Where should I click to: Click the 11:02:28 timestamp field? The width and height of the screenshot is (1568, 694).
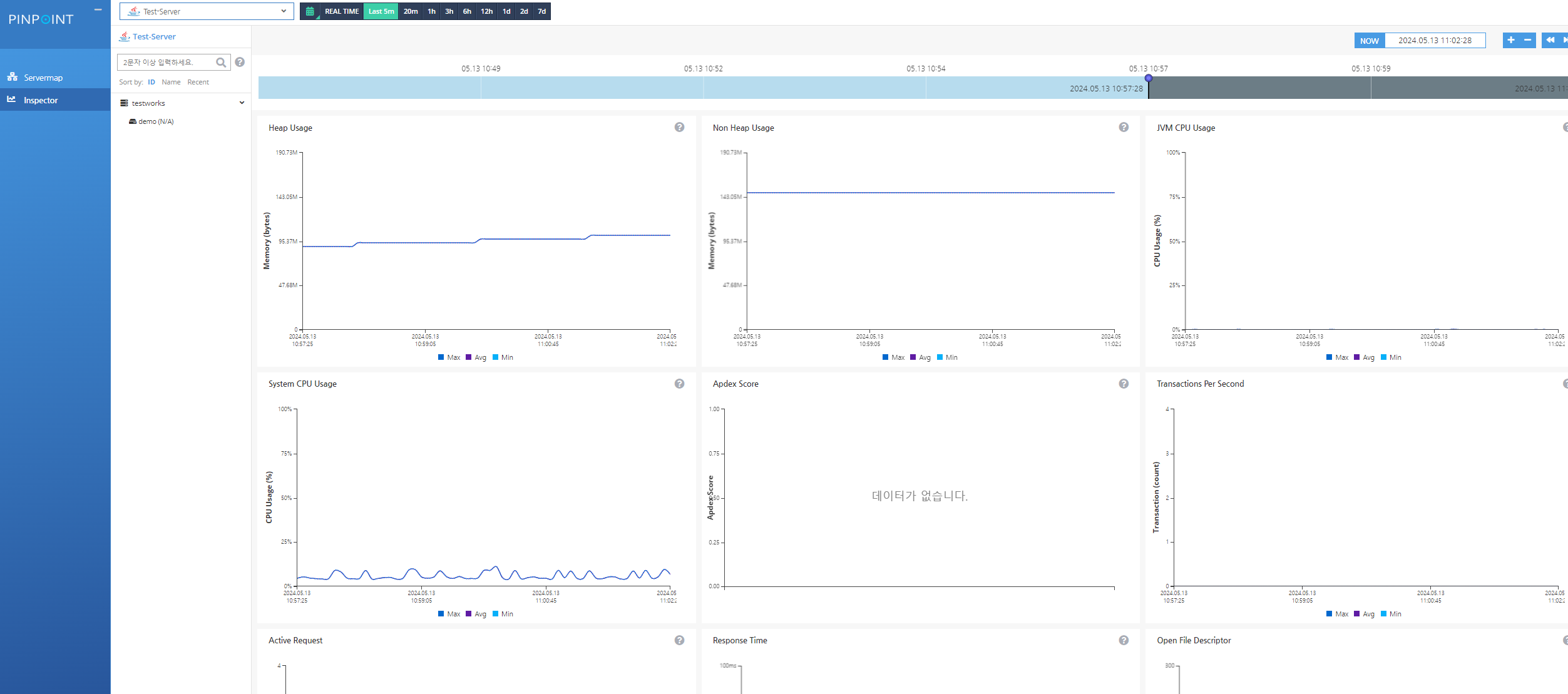[x=1435, y=40]
